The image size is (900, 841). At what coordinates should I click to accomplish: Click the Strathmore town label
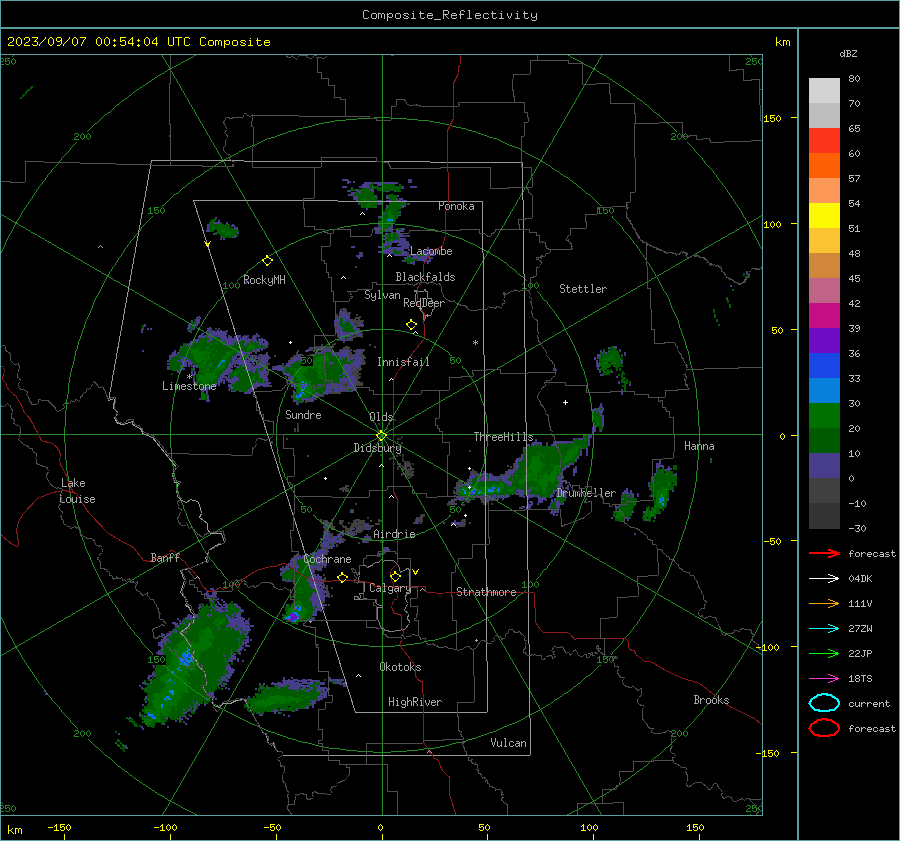pyautogui.click(x=486, y=592)
